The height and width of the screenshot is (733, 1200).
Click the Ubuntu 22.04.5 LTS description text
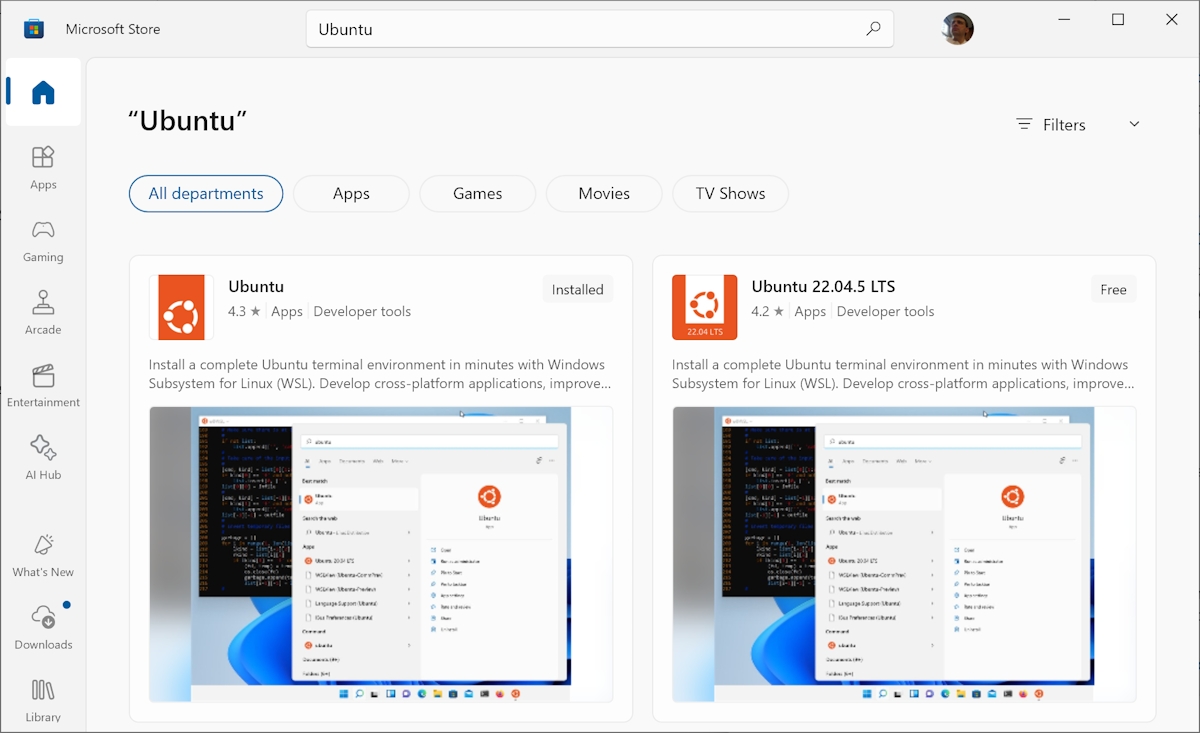click(x=903, y=374)
